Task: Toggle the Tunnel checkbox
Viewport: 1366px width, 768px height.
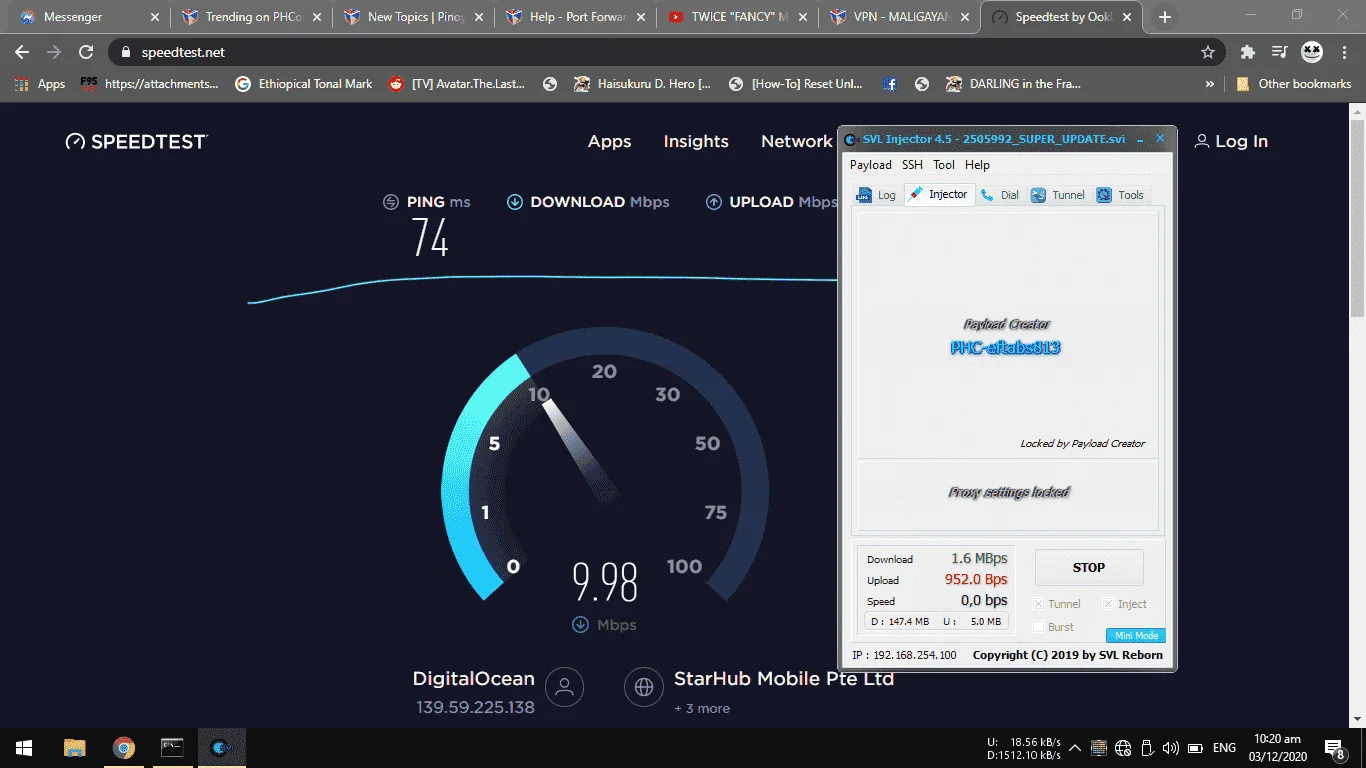Action: [x=1038, y=604]
